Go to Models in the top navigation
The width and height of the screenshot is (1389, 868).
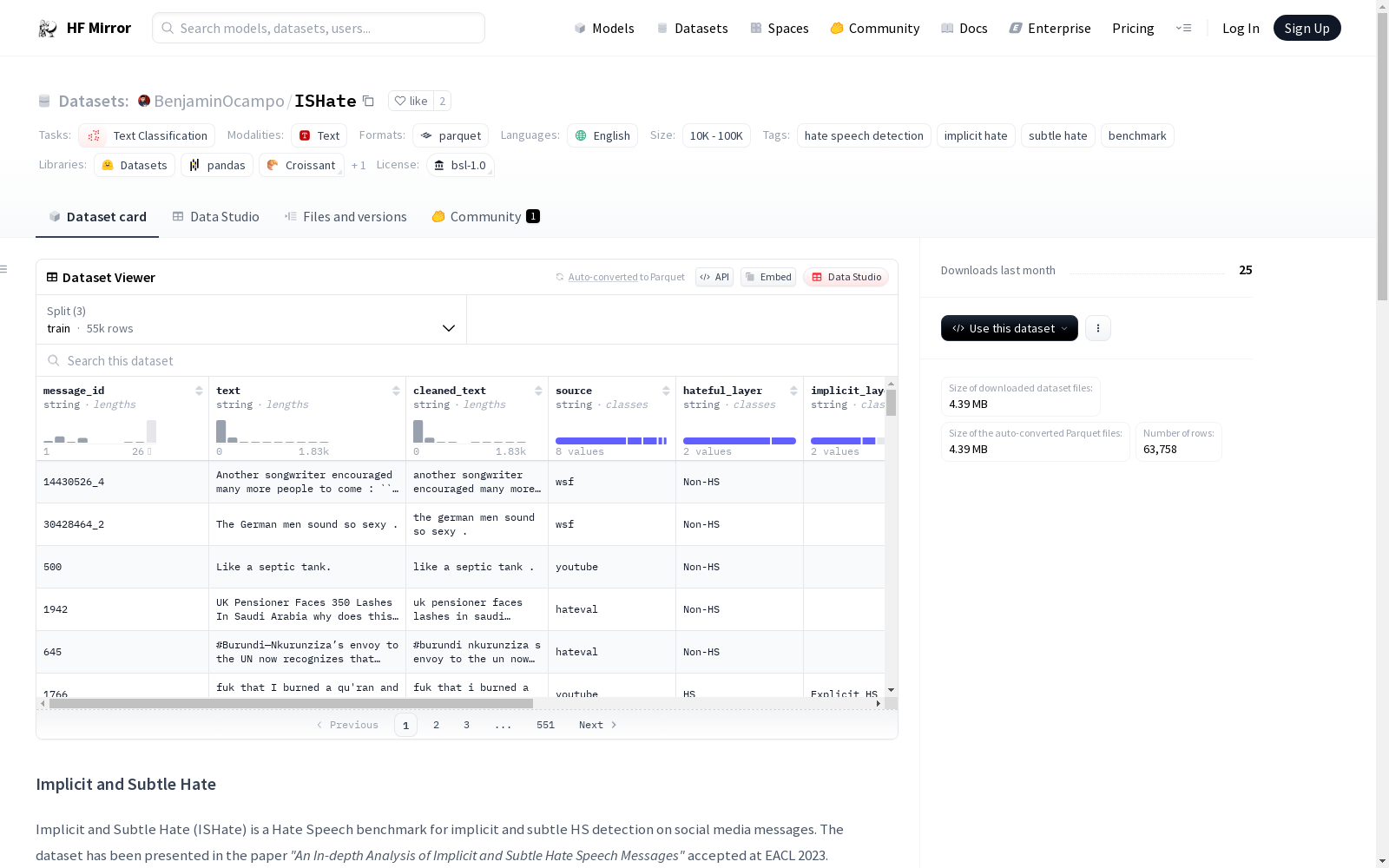[x=604, y=28]
